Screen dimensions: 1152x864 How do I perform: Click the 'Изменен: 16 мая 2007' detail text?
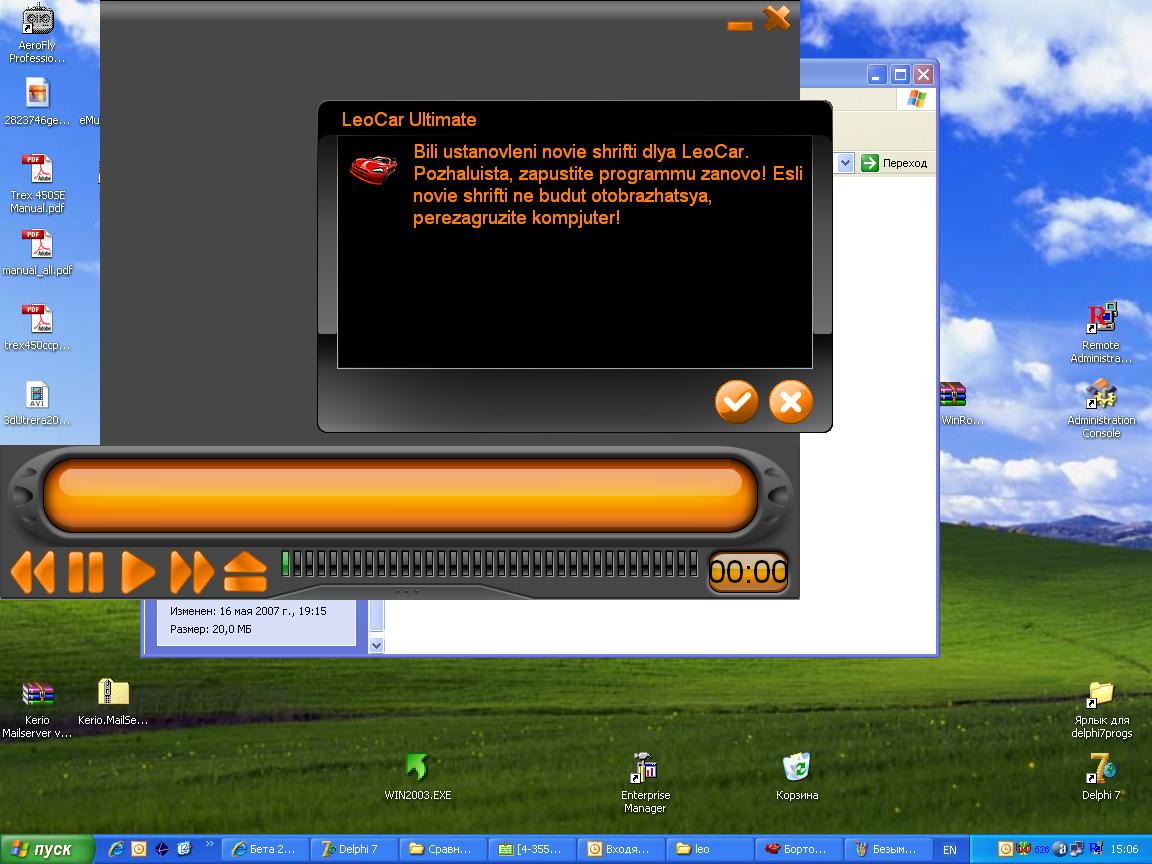pyautogui.click(x=248, y=611)
